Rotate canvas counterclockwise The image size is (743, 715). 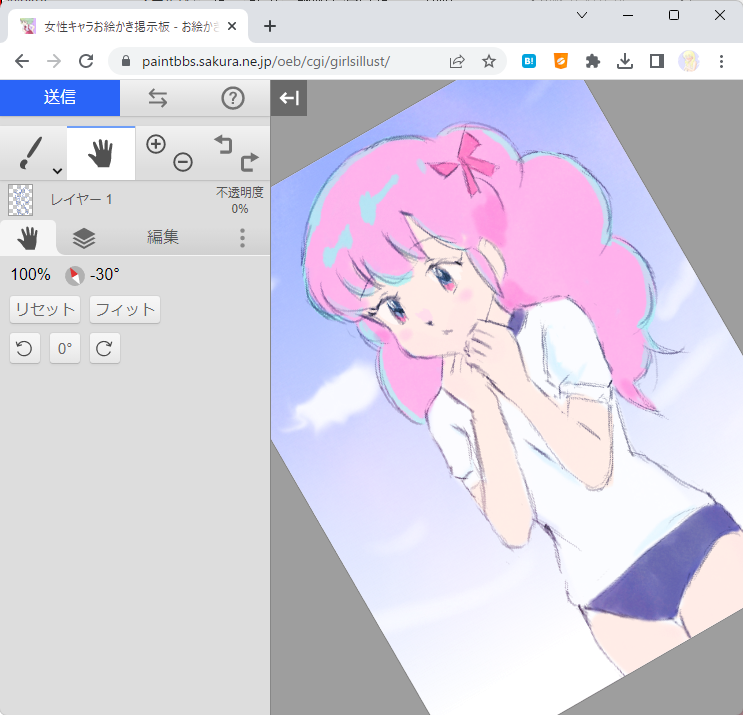(25, 348)
